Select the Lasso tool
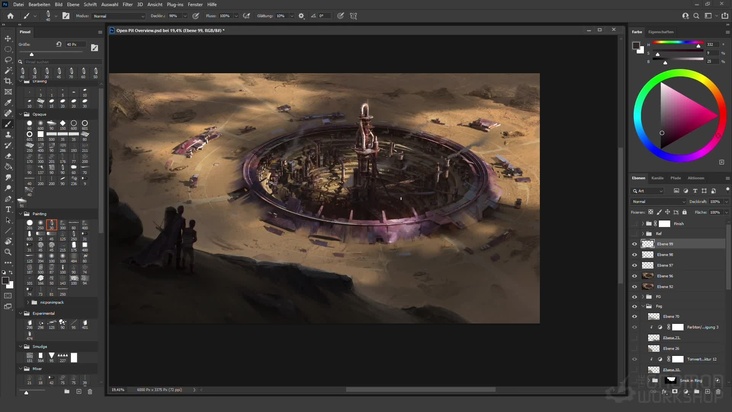Image resolution: width=732 pixels, height=412 pixels. (8, 60)
